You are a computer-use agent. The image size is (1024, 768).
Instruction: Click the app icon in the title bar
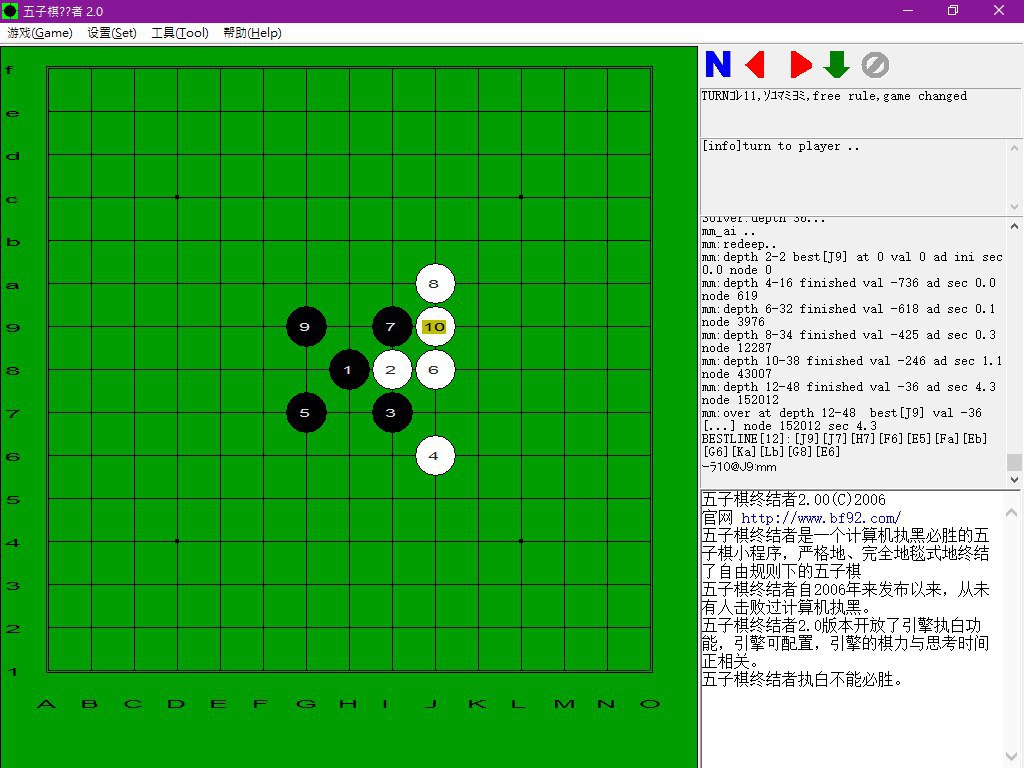tap(10, 10)
